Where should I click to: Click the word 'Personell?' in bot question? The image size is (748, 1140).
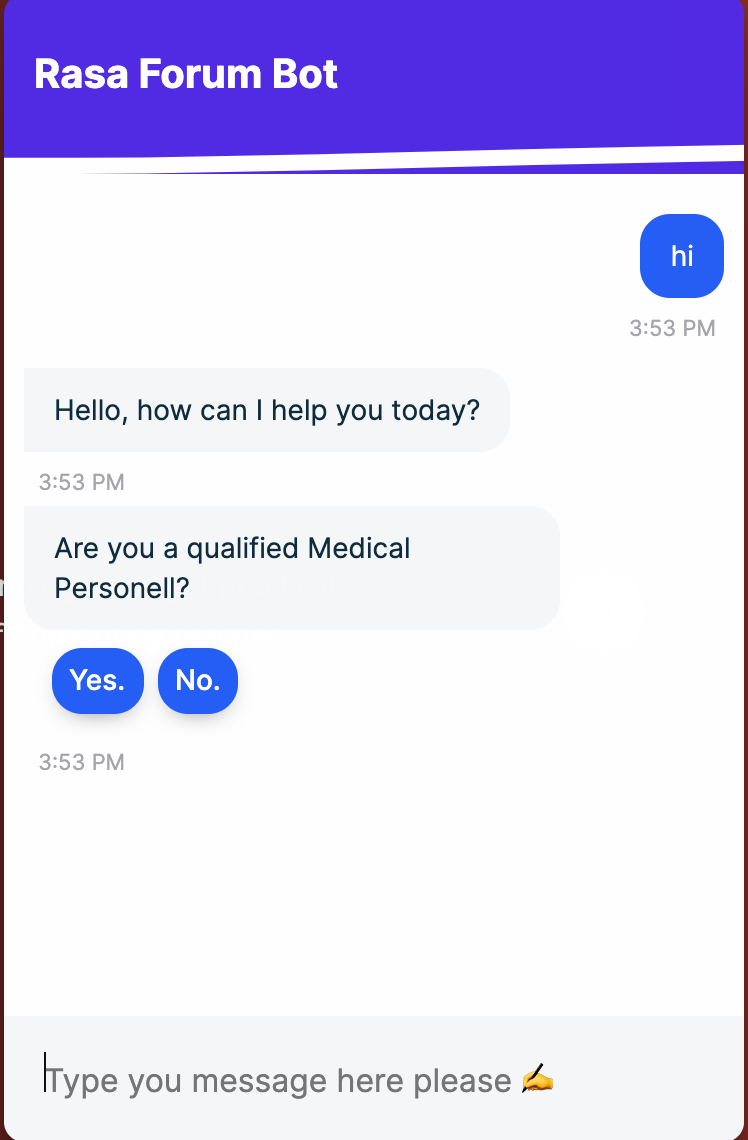click(122, 587)
